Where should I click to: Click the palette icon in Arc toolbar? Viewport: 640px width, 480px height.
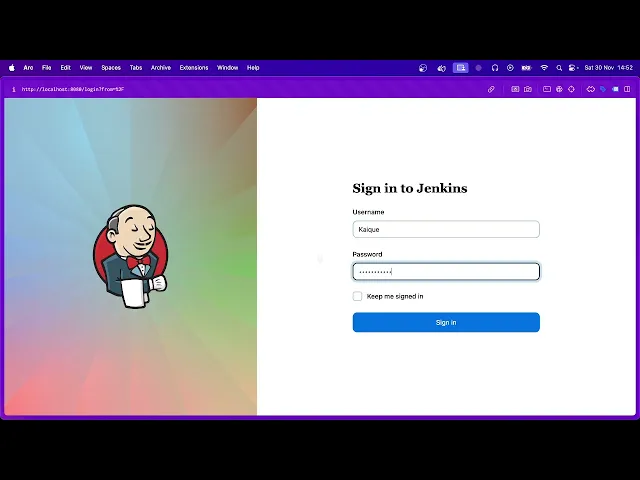559,89
